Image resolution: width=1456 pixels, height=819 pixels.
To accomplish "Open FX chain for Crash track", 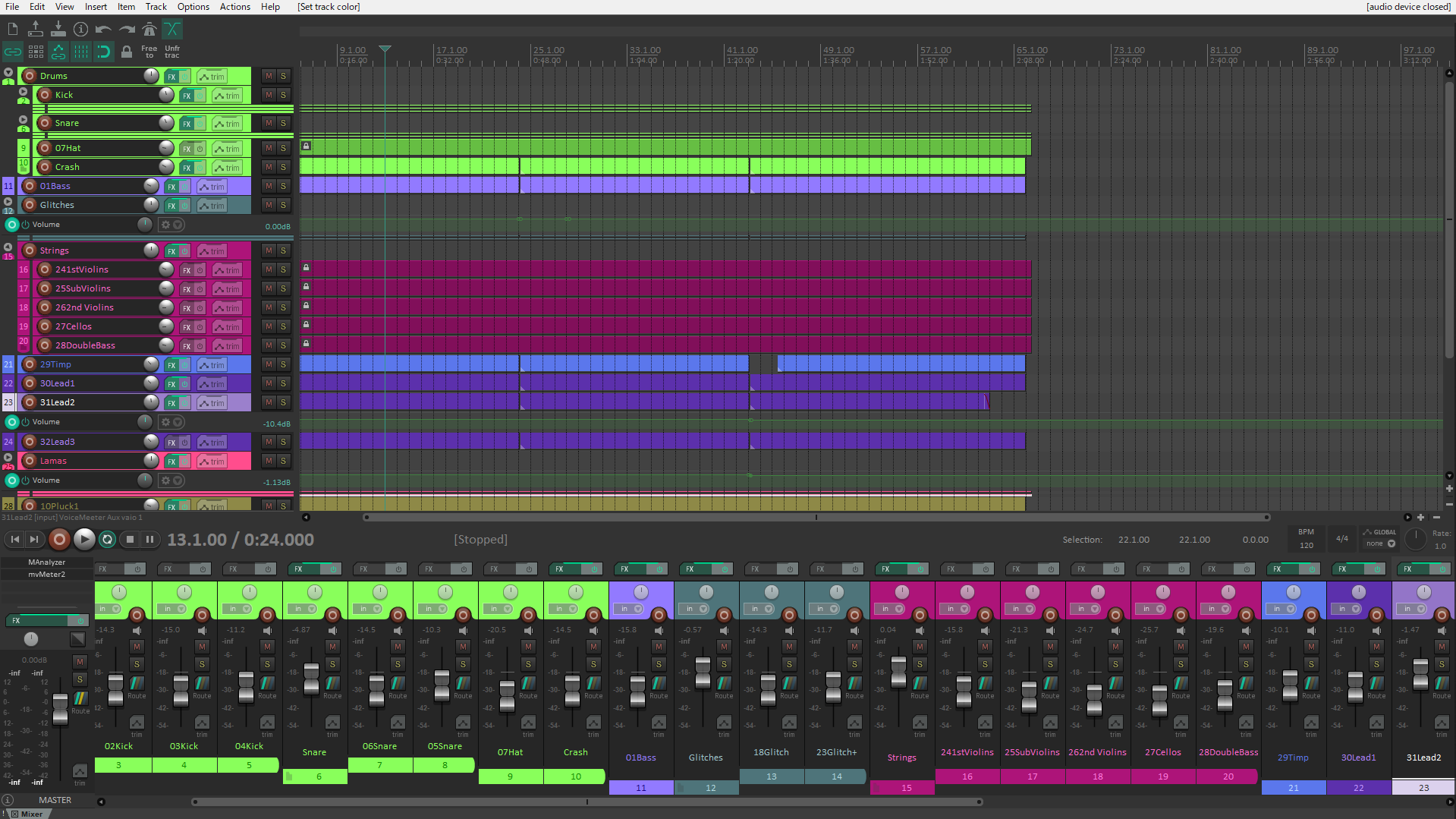I will (x=187, y=167).
